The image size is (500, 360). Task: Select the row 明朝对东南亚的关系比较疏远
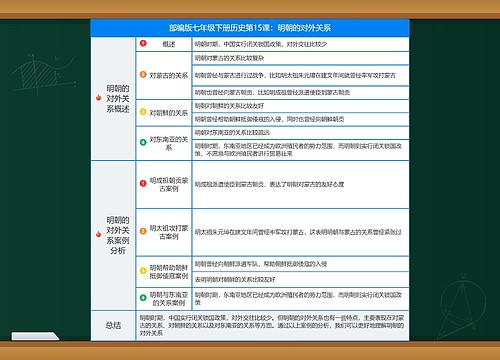(301, 133)
